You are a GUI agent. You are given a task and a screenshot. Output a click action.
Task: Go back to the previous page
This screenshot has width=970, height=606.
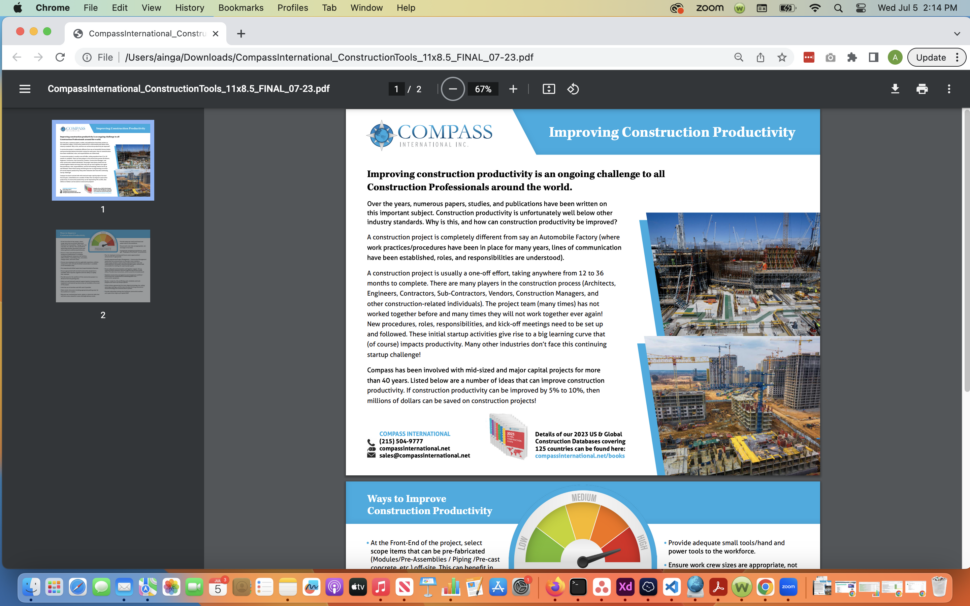tap(17, 58)
